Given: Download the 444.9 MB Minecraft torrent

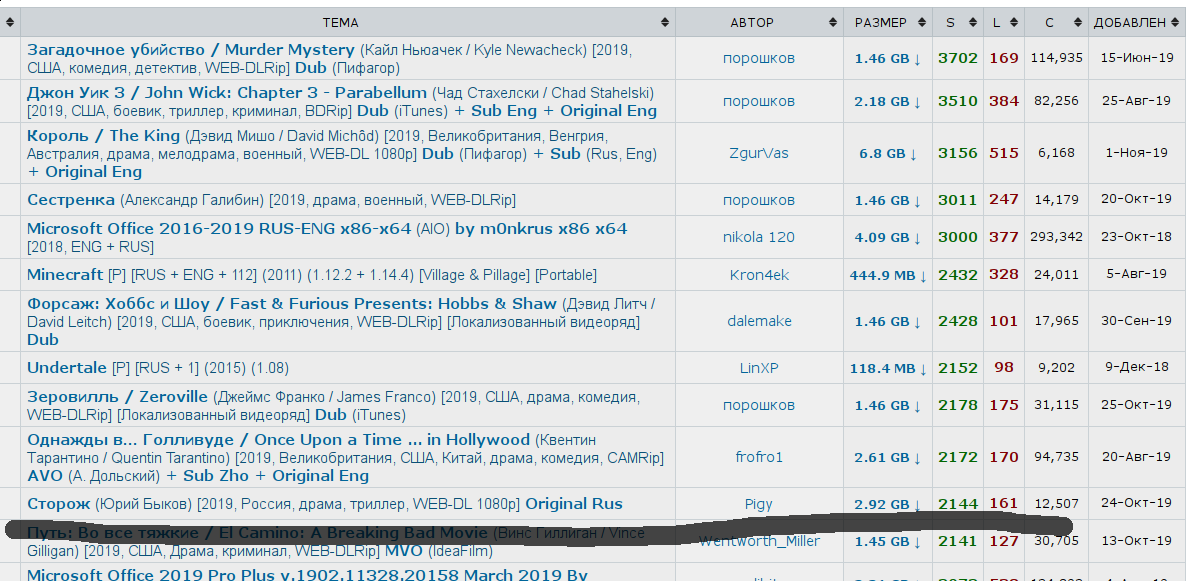Looking at the screenshot, I should coord(886,276).
